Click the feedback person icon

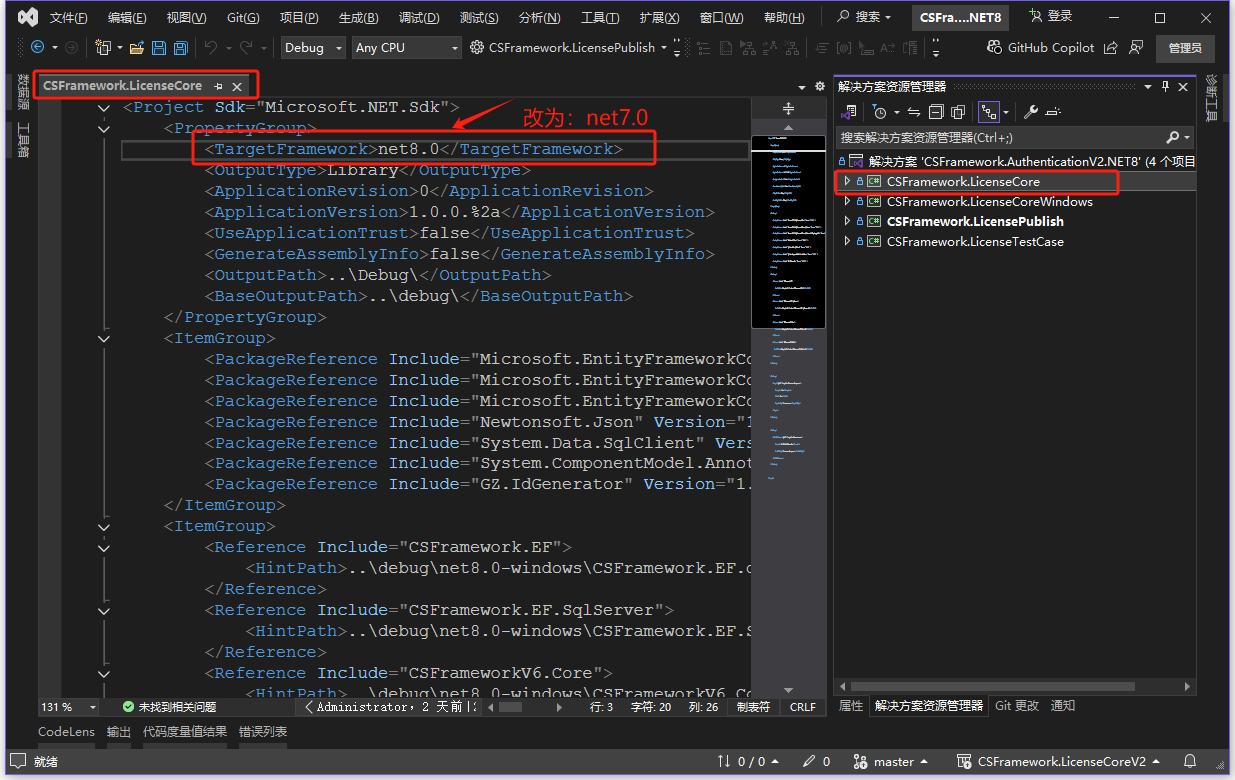tap(1136, 47)
